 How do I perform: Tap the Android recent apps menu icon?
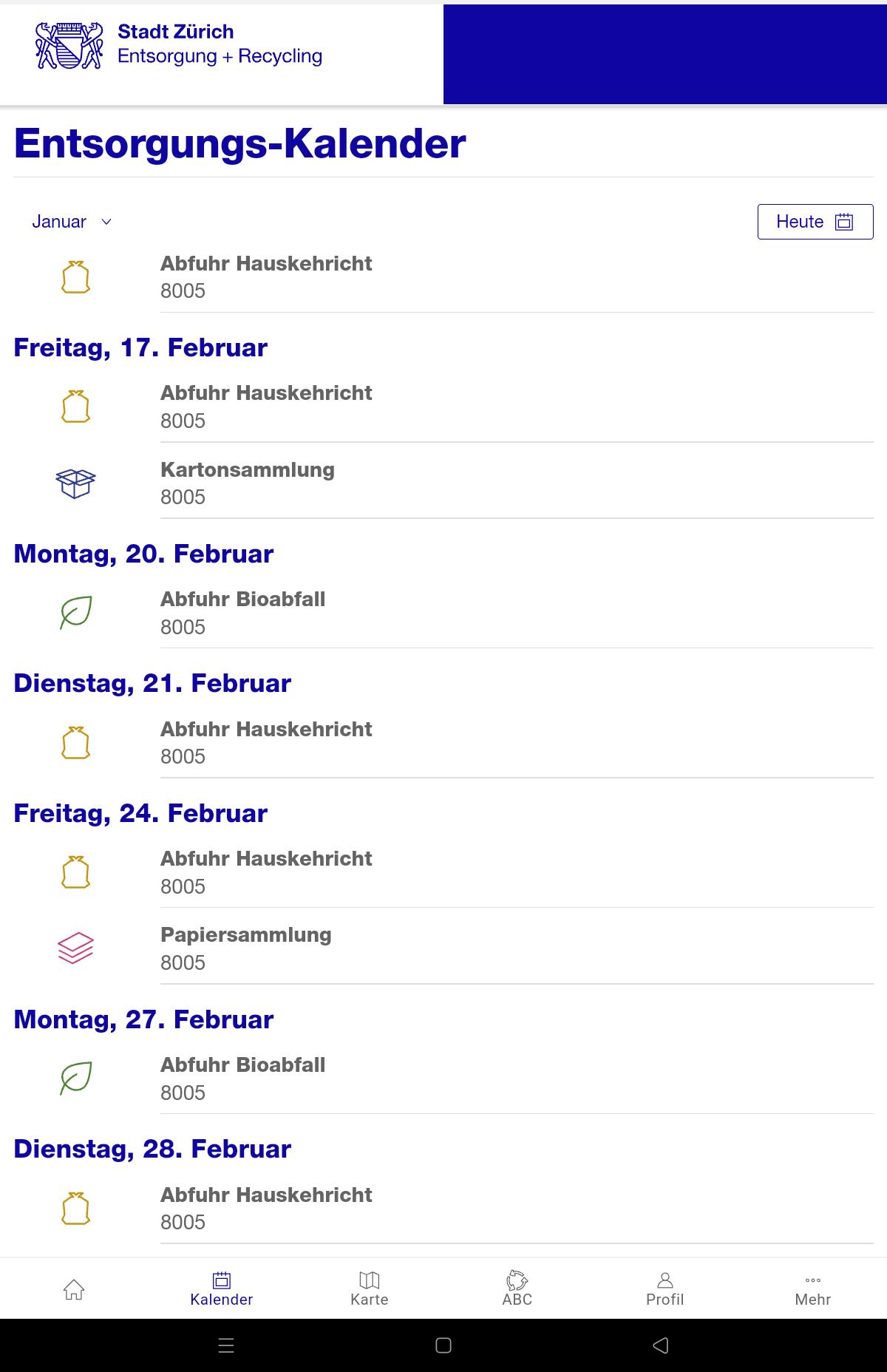click(x=226, y=1345)
